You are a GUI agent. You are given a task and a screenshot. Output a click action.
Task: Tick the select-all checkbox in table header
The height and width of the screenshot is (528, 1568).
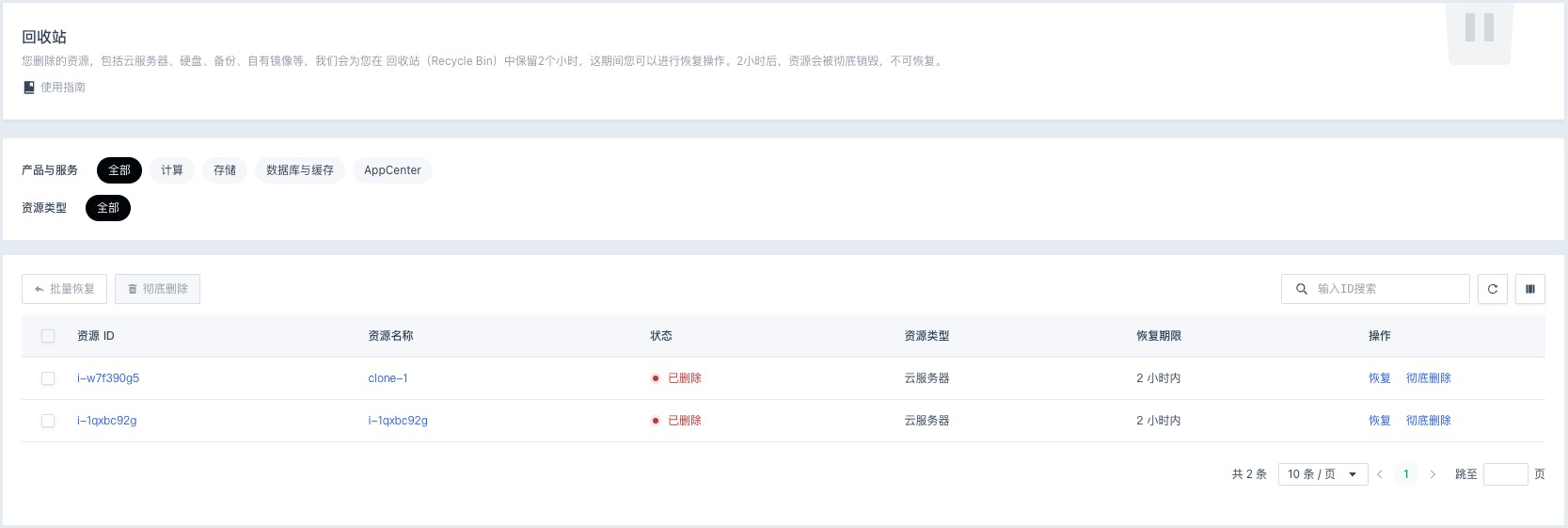48,336
